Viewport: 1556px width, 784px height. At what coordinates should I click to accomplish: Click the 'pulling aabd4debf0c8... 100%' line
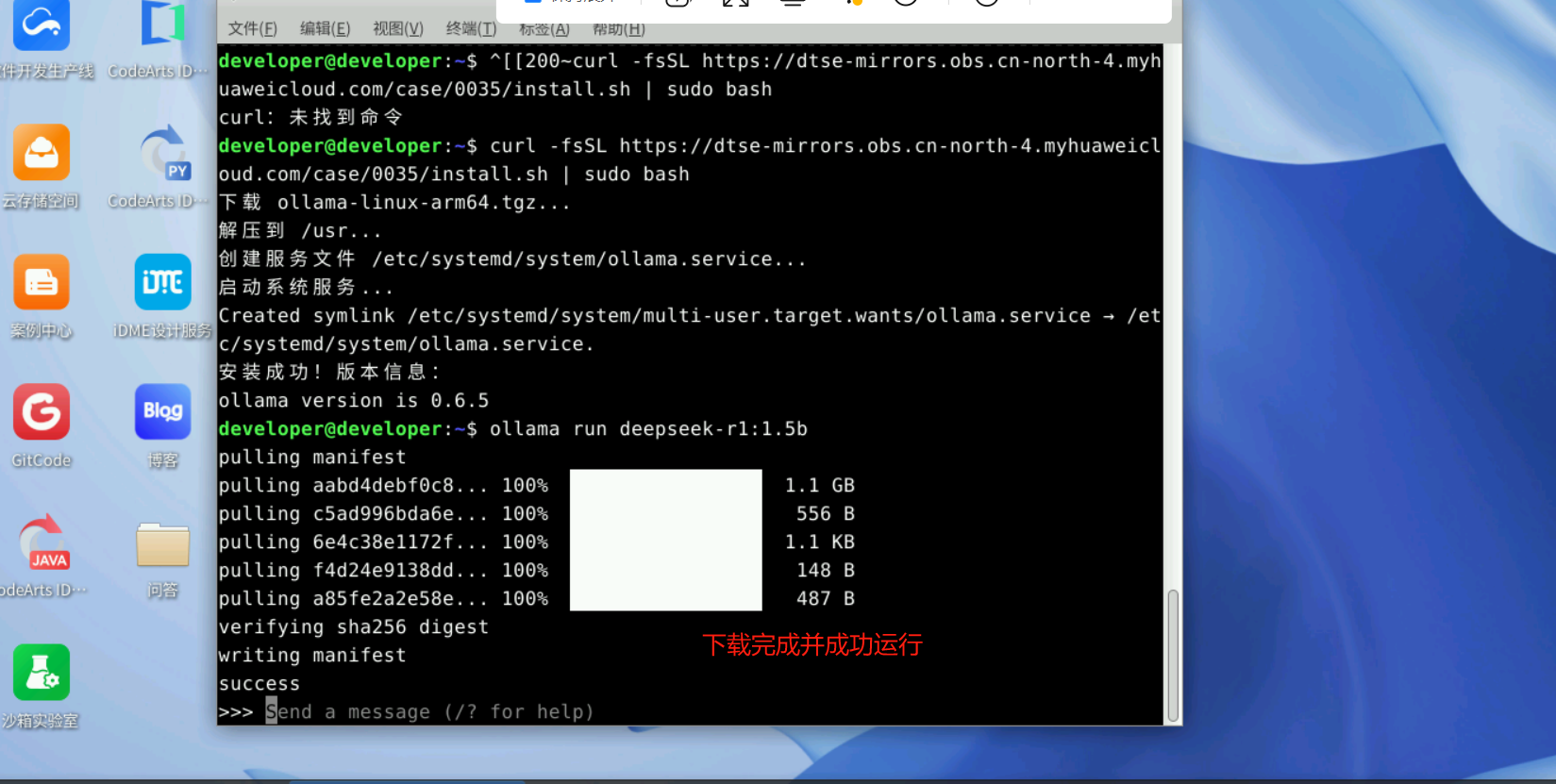tap(383, 485)
